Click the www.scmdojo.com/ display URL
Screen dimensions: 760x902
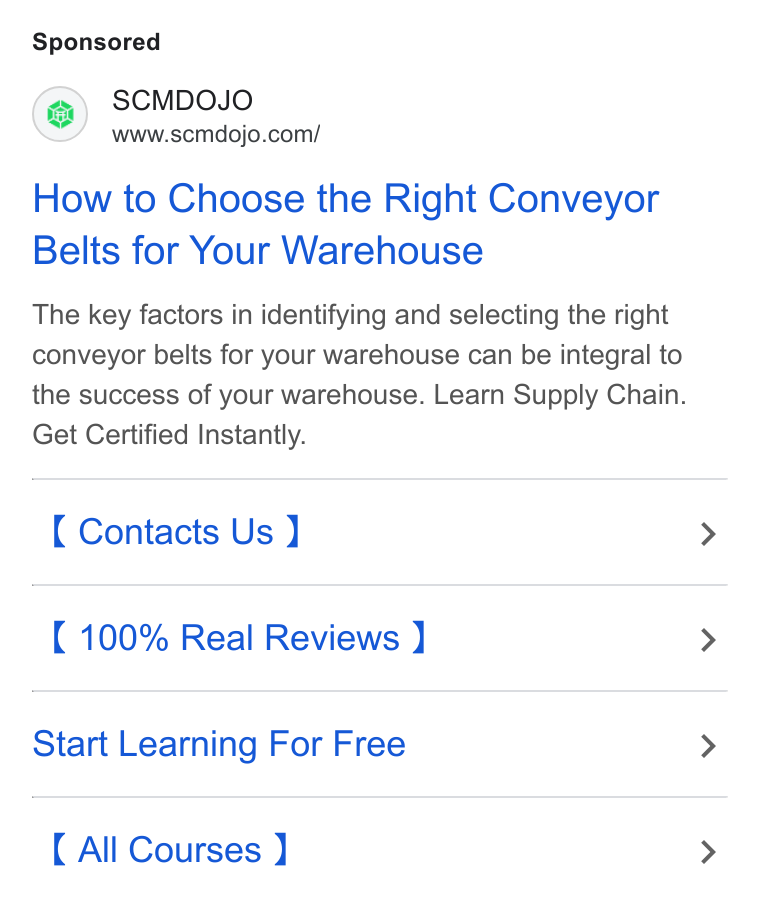coord(216,135)
